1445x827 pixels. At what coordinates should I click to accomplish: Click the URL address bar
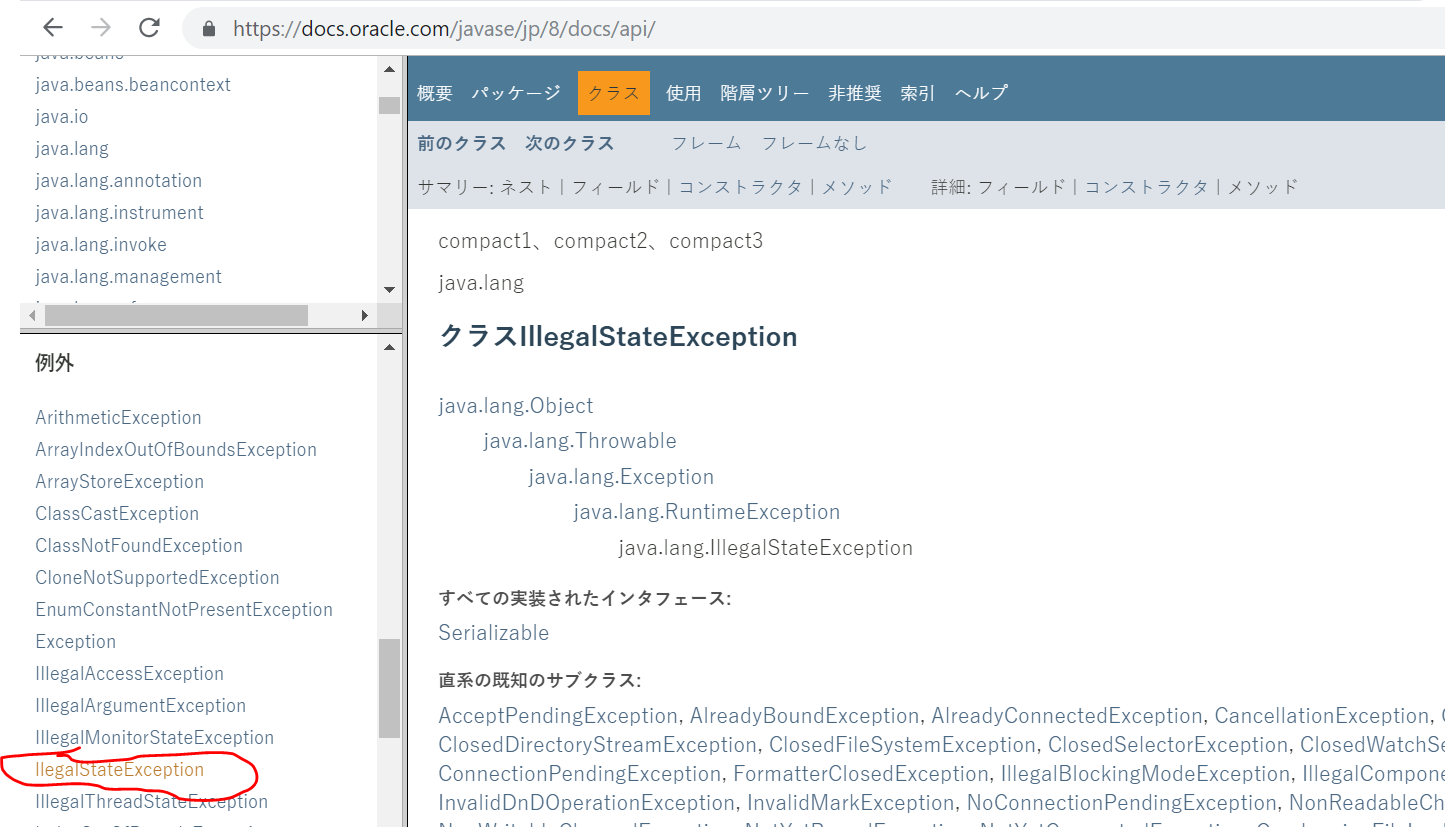pyautogui.click(x=700, y=29)
